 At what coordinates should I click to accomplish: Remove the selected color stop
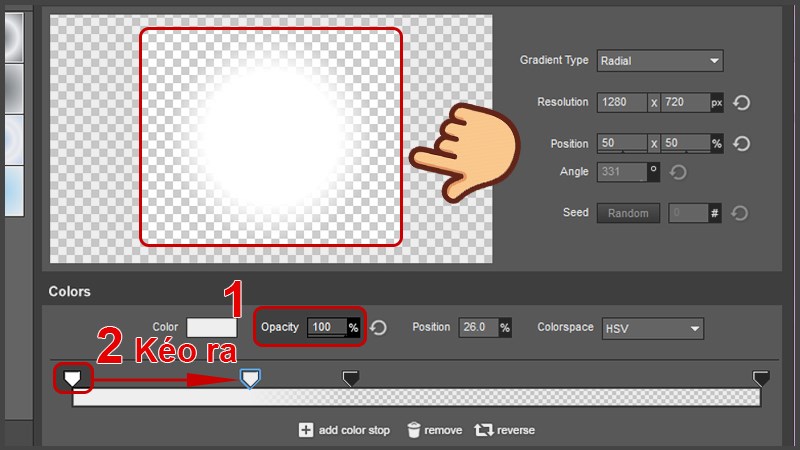[434, 430]
